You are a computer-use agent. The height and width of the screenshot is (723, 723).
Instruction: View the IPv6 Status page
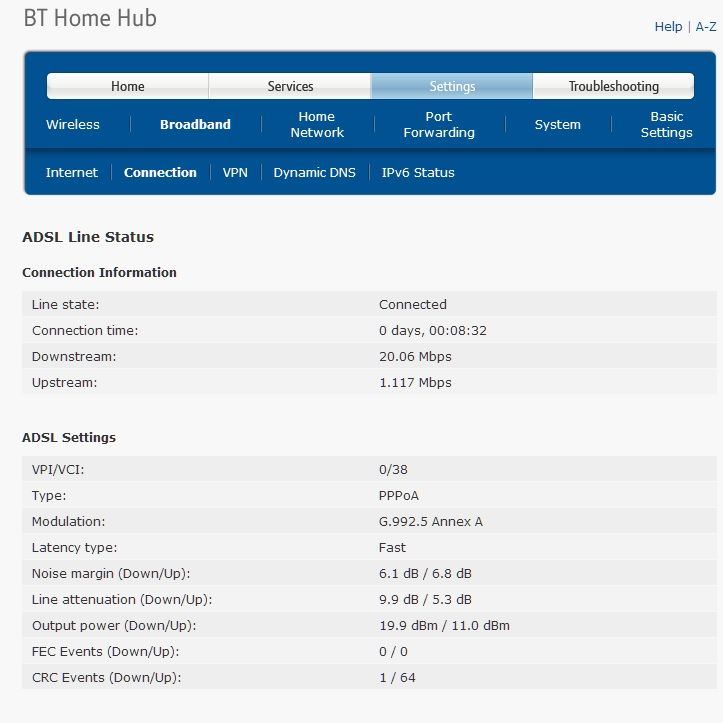click(x=418, y=172)
